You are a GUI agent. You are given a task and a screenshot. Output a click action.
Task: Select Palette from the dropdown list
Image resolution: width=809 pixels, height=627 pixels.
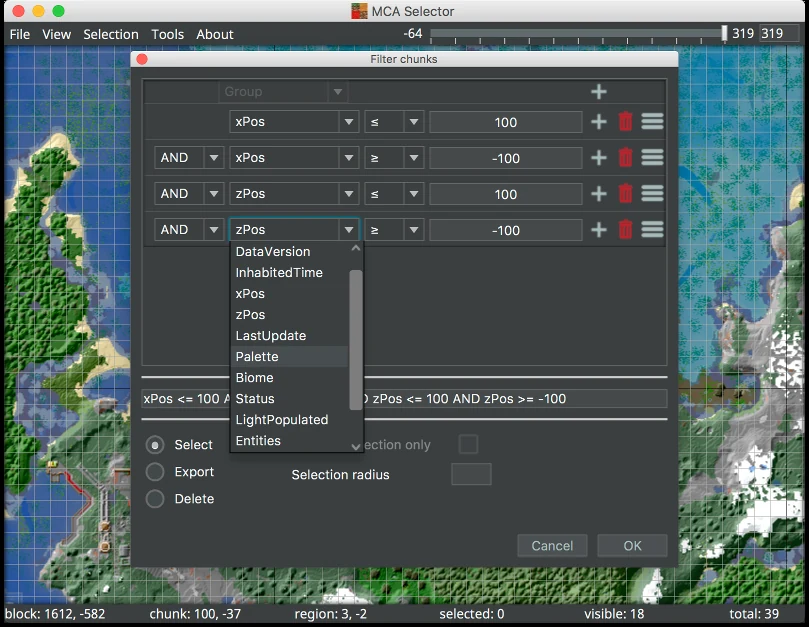(289, 357)
